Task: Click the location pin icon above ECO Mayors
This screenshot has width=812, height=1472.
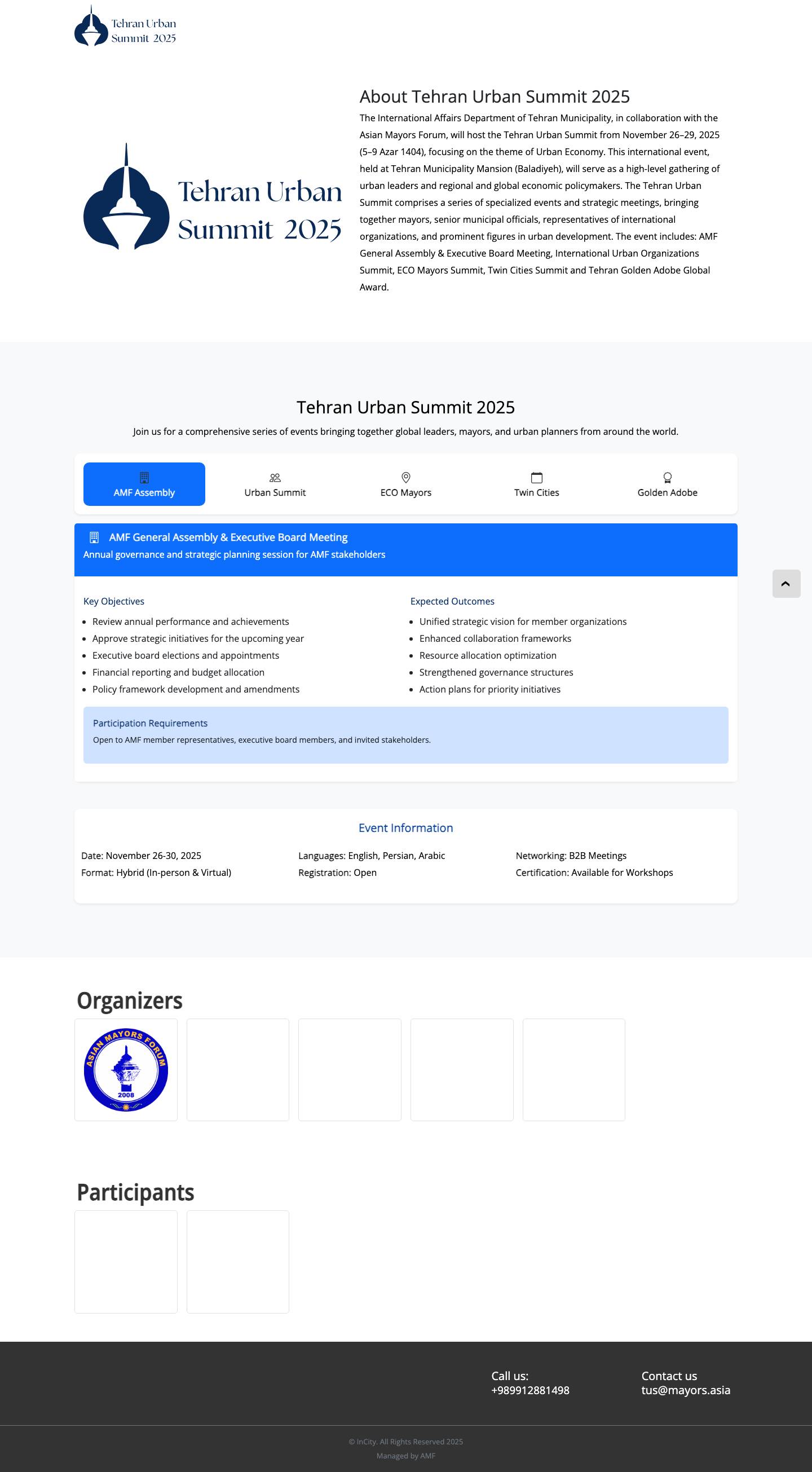Action: (x=405, y=477)
